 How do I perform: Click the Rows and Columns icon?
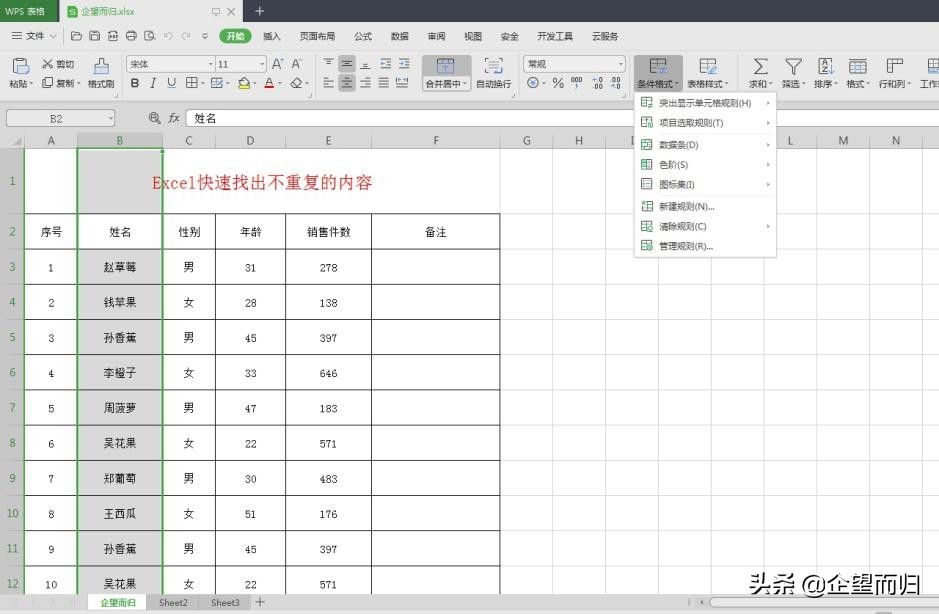pyautogui.click(x=895, y=66)
